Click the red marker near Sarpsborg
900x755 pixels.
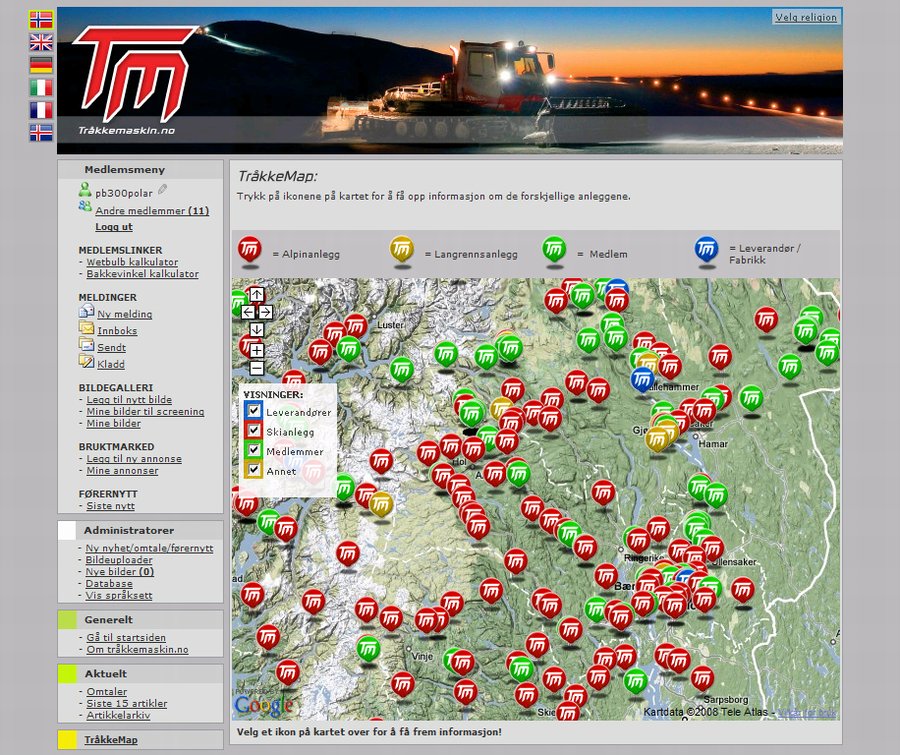tap(701, 679)
